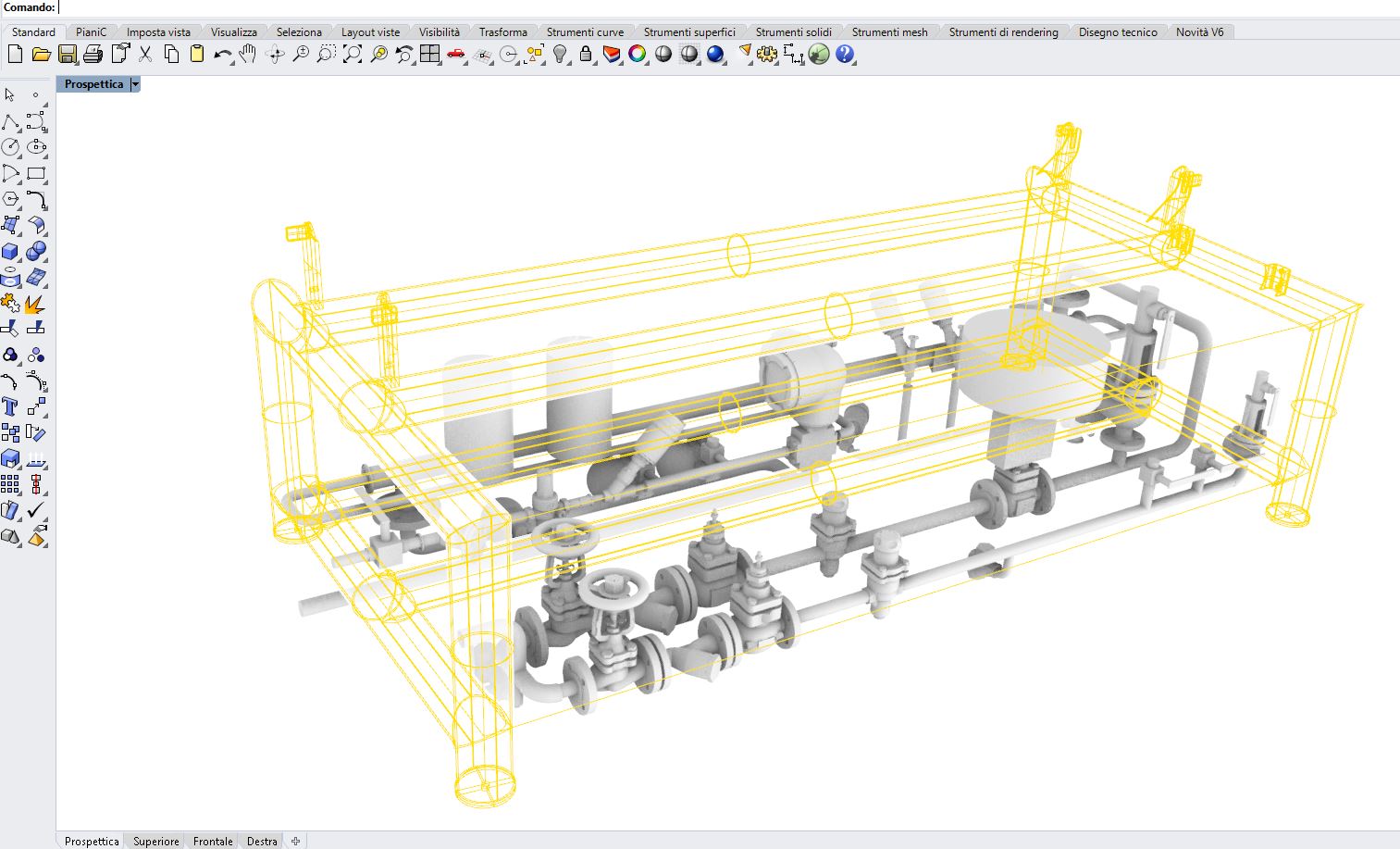The height and width of the screenshot is (849, 1400).
Task: Select the Zoom window tool
Action: [326, 55]
